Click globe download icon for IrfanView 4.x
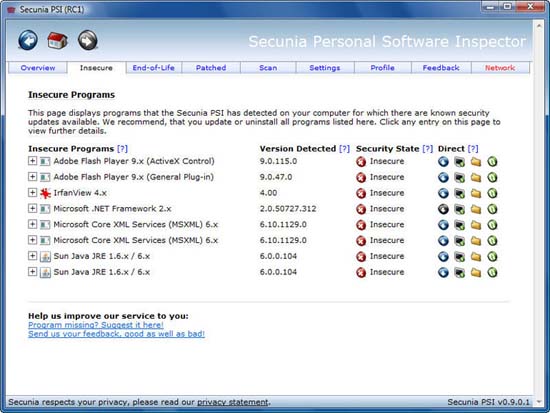Viewport: 550px width, 413px height. (443, 193)
